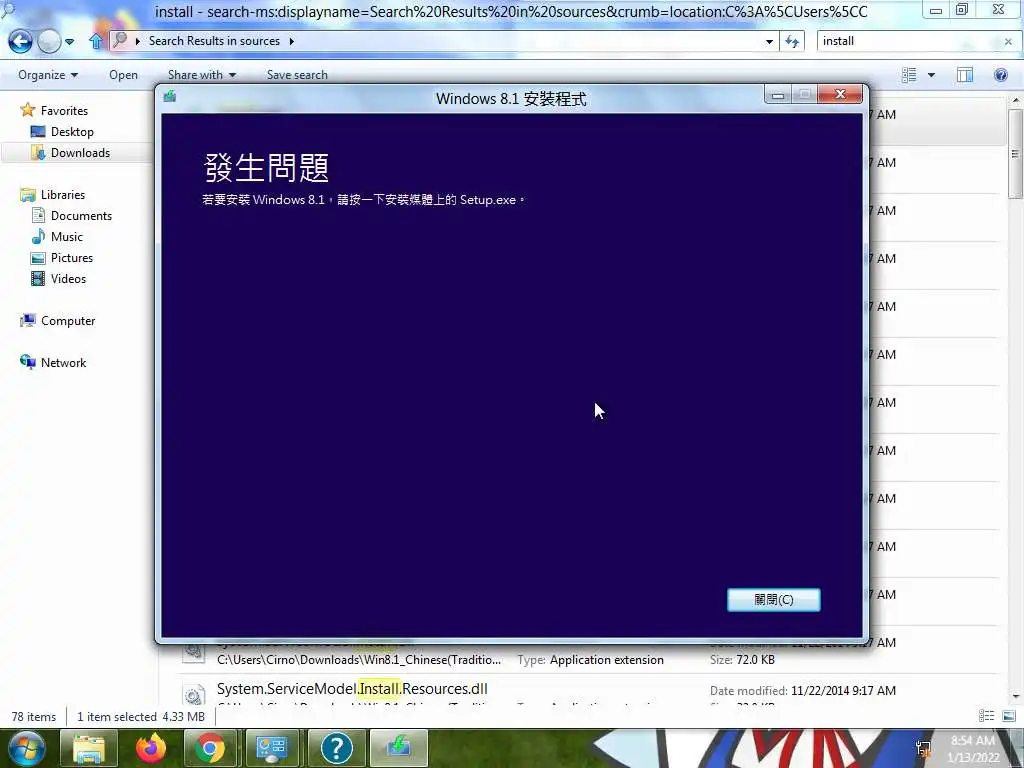Open Explorer Help question mark icon
The height and width of the screenshot is (768, 1024).
click(x=1000, y=75)
